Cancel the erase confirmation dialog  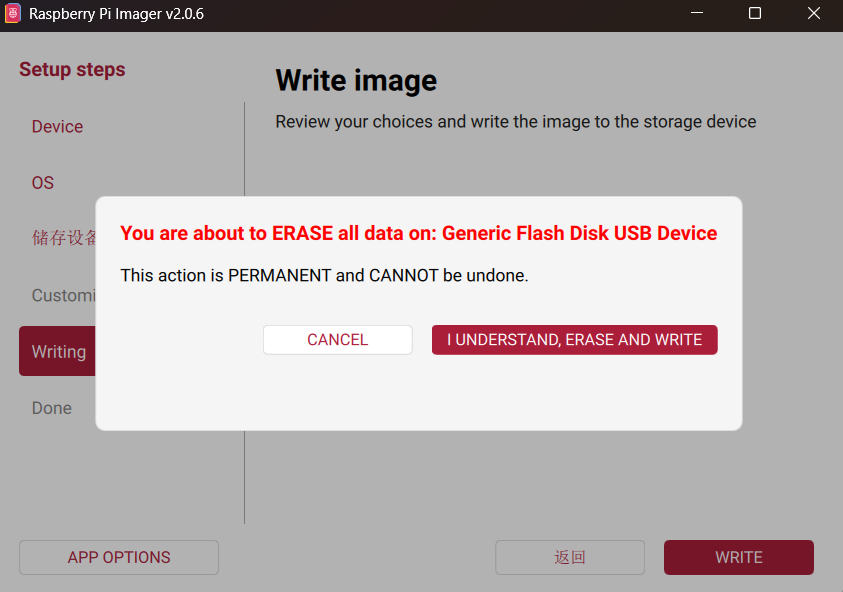[337, 340]
